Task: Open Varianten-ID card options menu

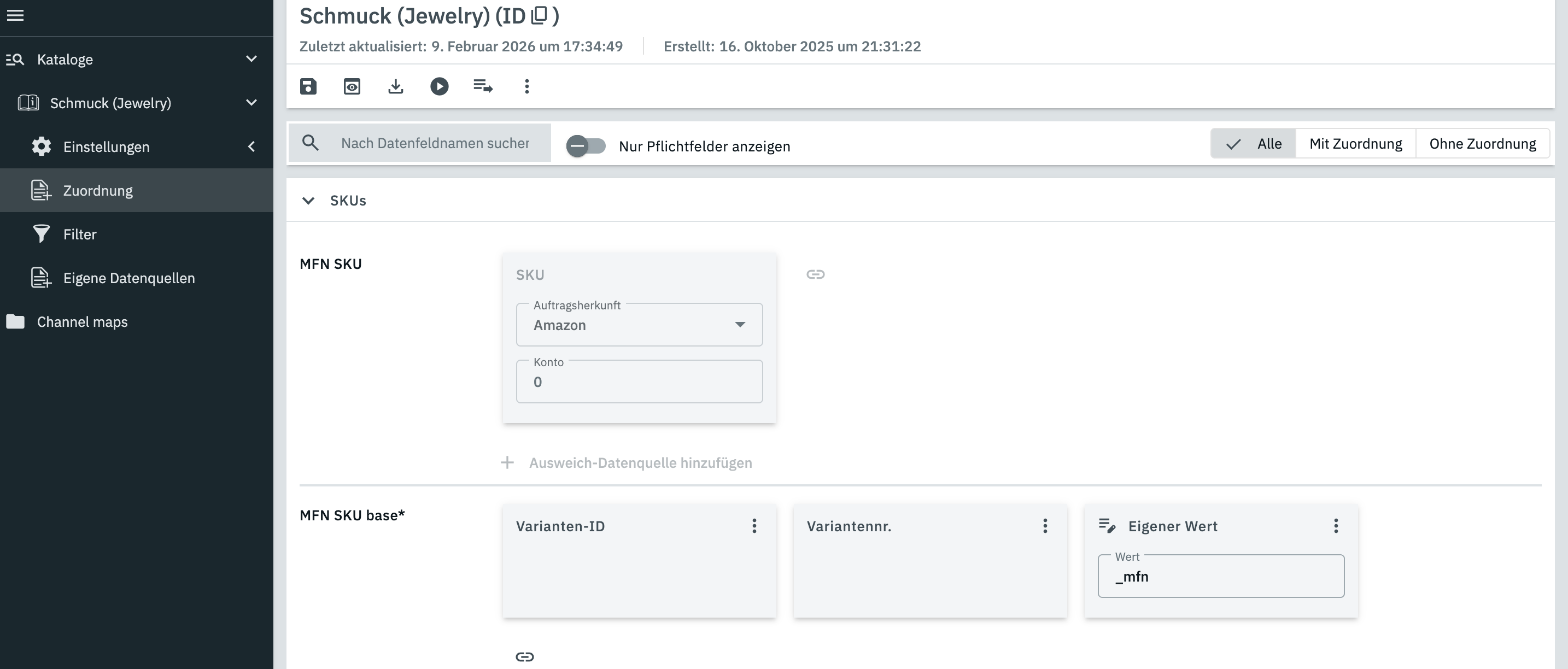Action: pyautogui.click(x=754, y=526)
